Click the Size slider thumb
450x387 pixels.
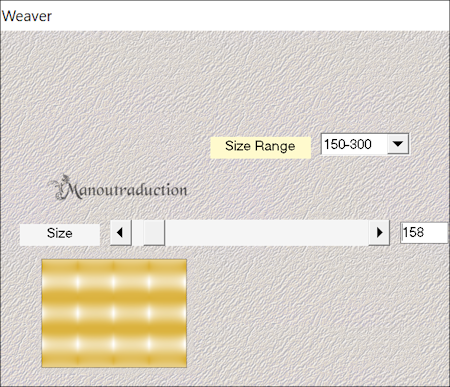point(154,233)
